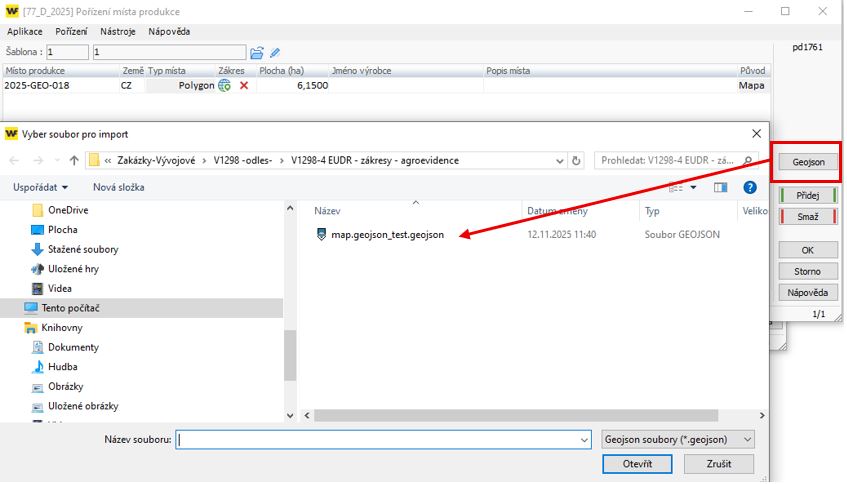Click the open template folder icon
Viewport: 847px width, 484px height.
[257, 52]
